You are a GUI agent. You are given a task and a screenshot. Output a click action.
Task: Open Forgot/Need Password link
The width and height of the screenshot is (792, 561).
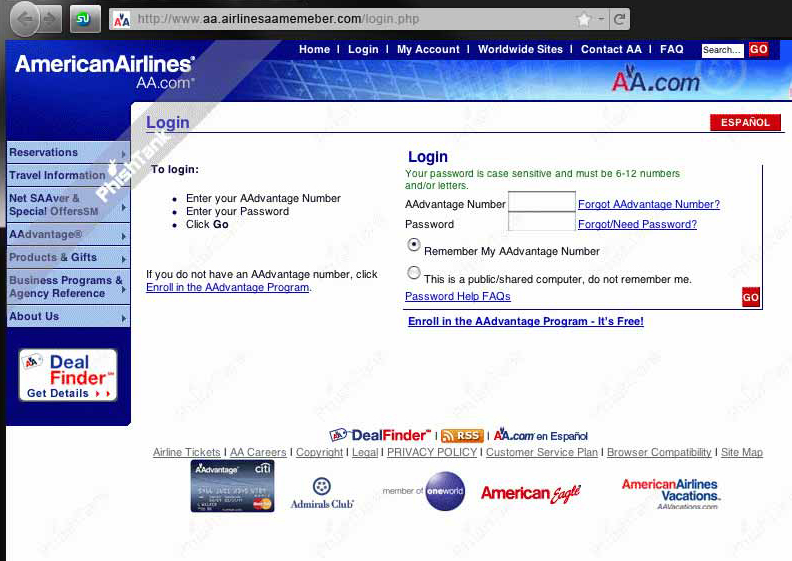pyautogui.click(x=637, y=224)
